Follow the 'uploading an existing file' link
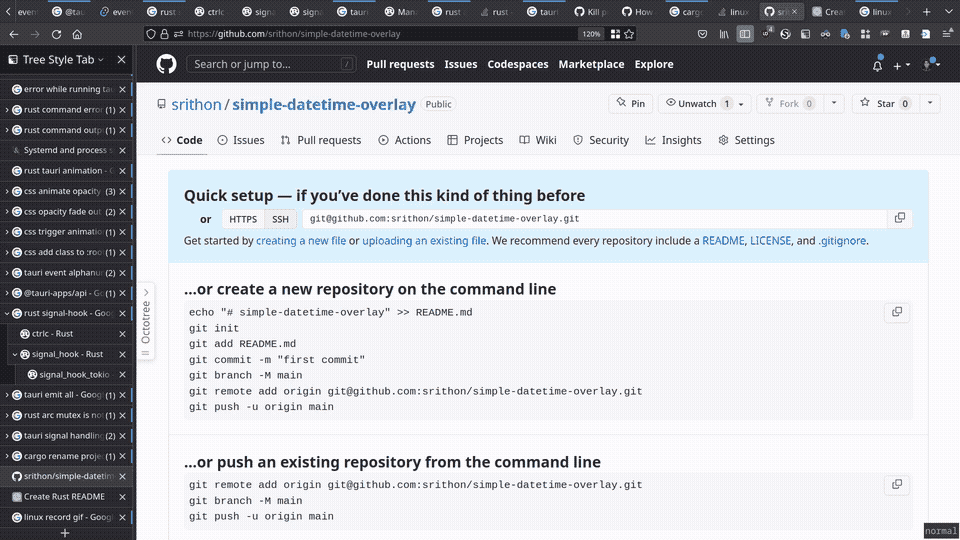960x540 pixels. (x=424, y=241)
